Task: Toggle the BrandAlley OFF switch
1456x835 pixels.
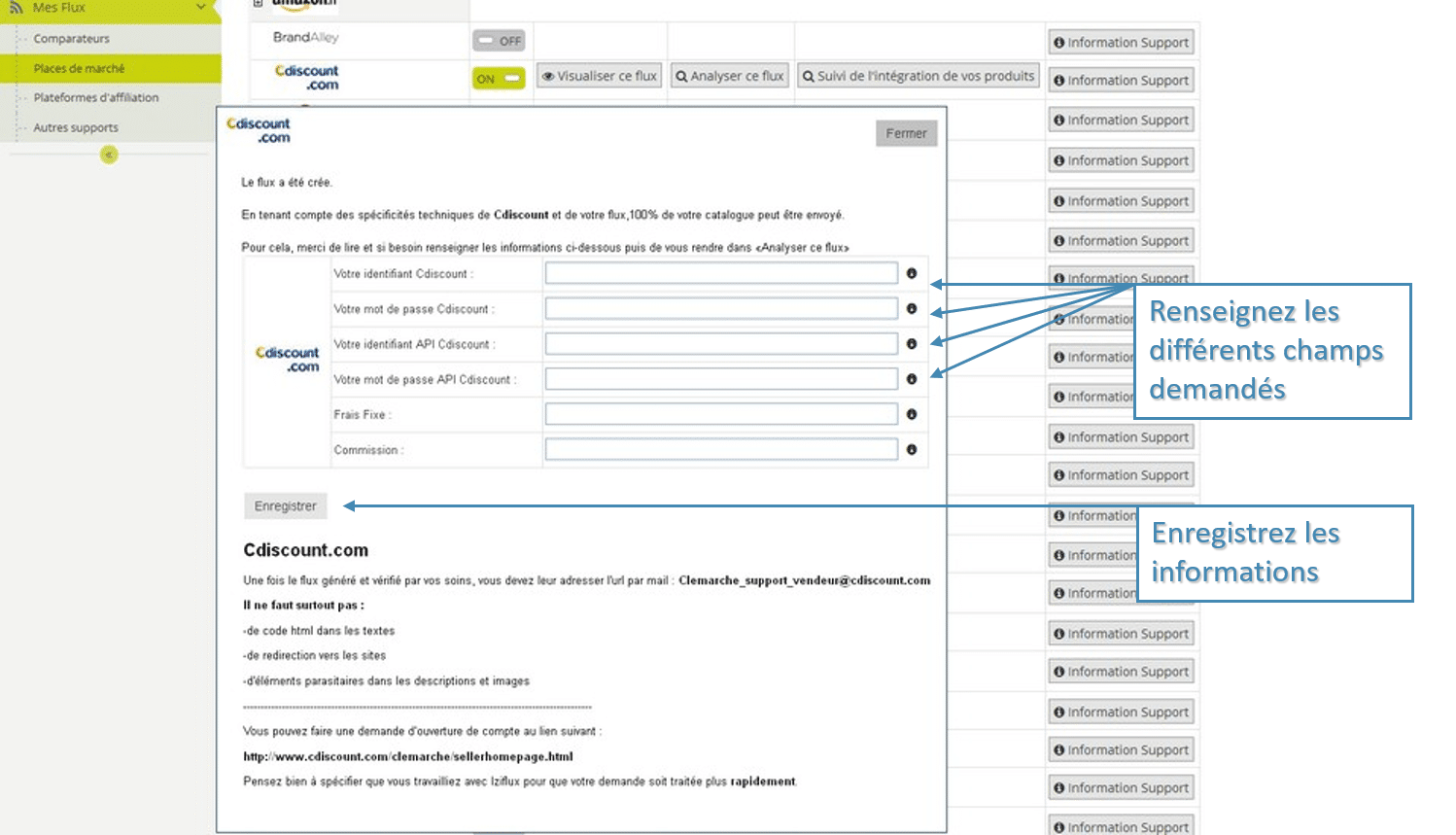Action: [499, 41]
